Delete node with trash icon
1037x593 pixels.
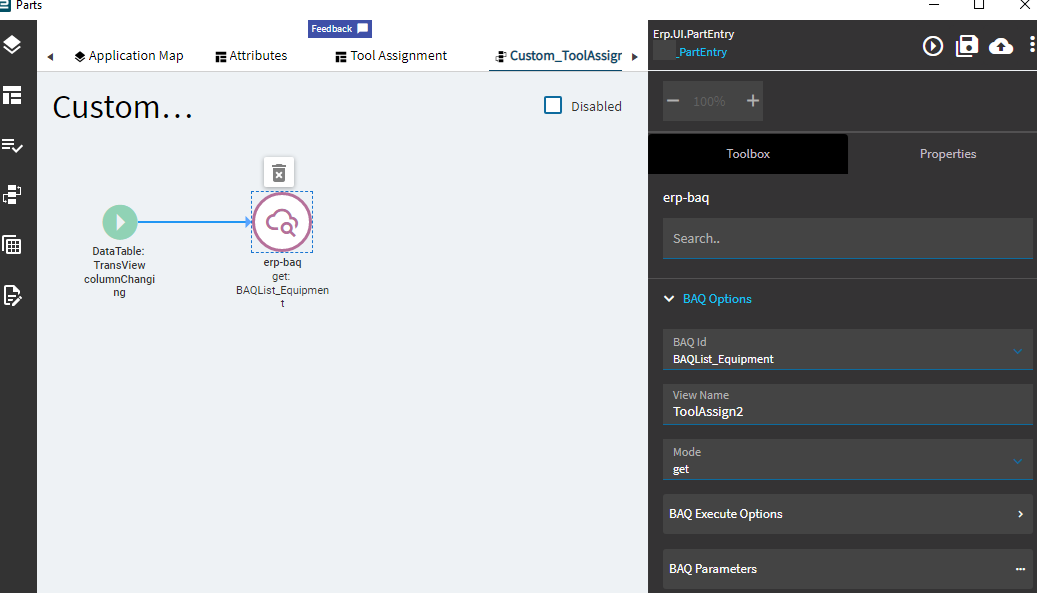[279, 173]
